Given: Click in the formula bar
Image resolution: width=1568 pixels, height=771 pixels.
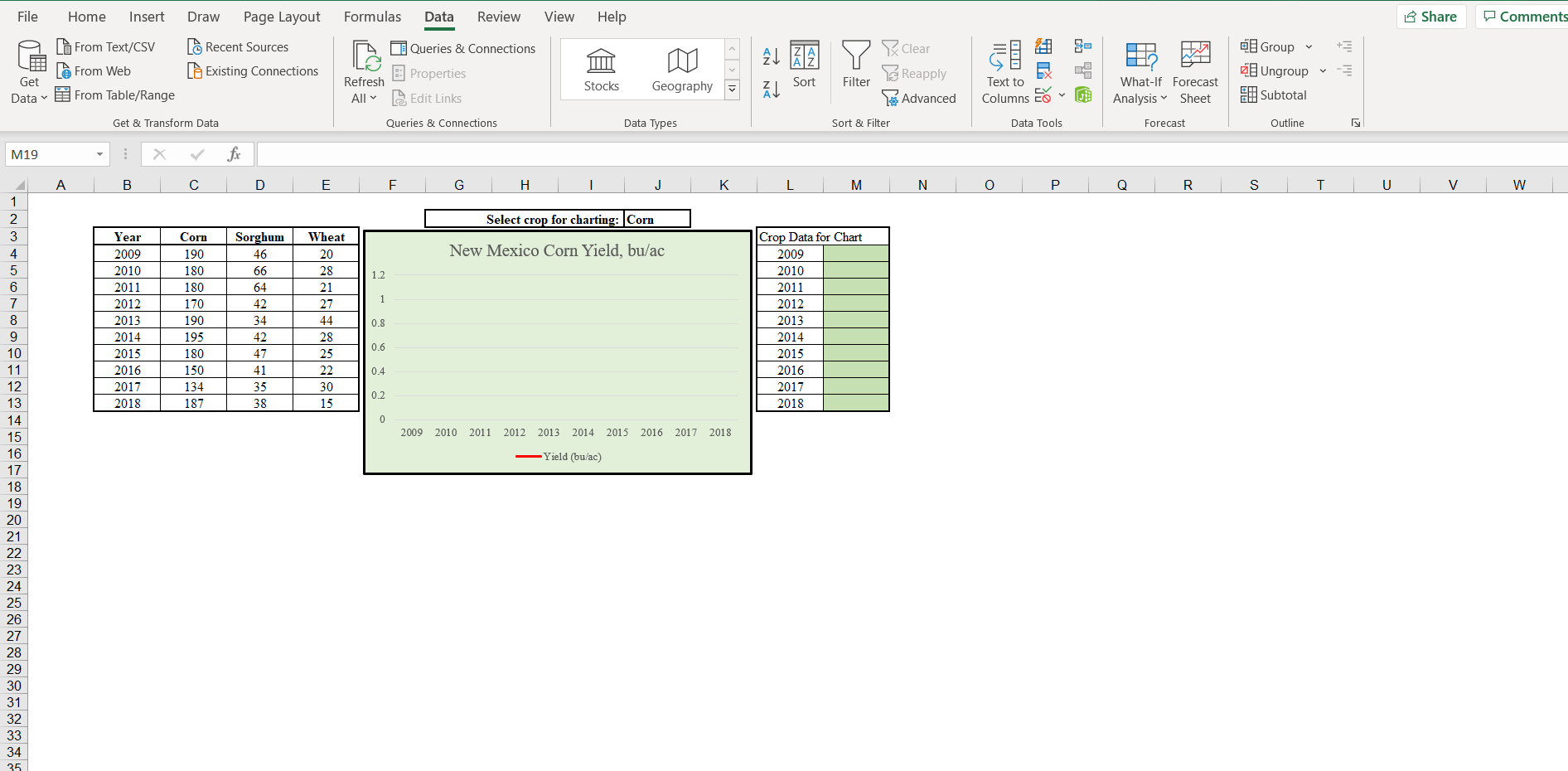Looking at the screenshot, I should (912, 154).
